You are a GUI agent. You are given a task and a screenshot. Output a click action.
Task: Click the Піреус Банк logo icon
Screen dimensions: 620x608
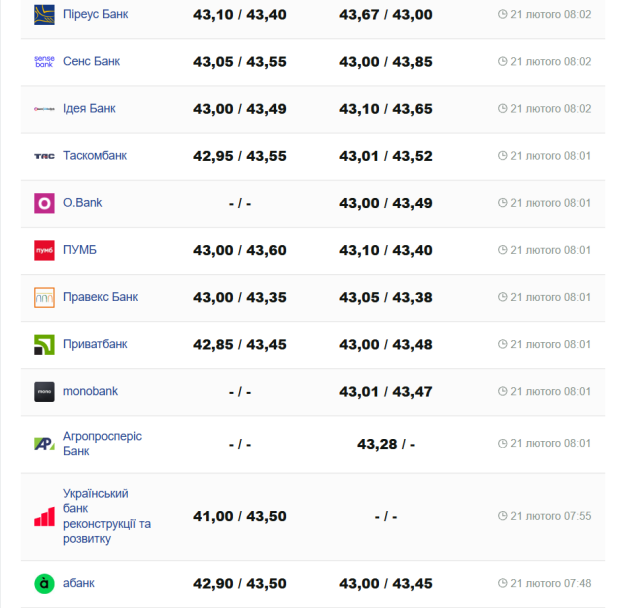click(x=44, y=14)
